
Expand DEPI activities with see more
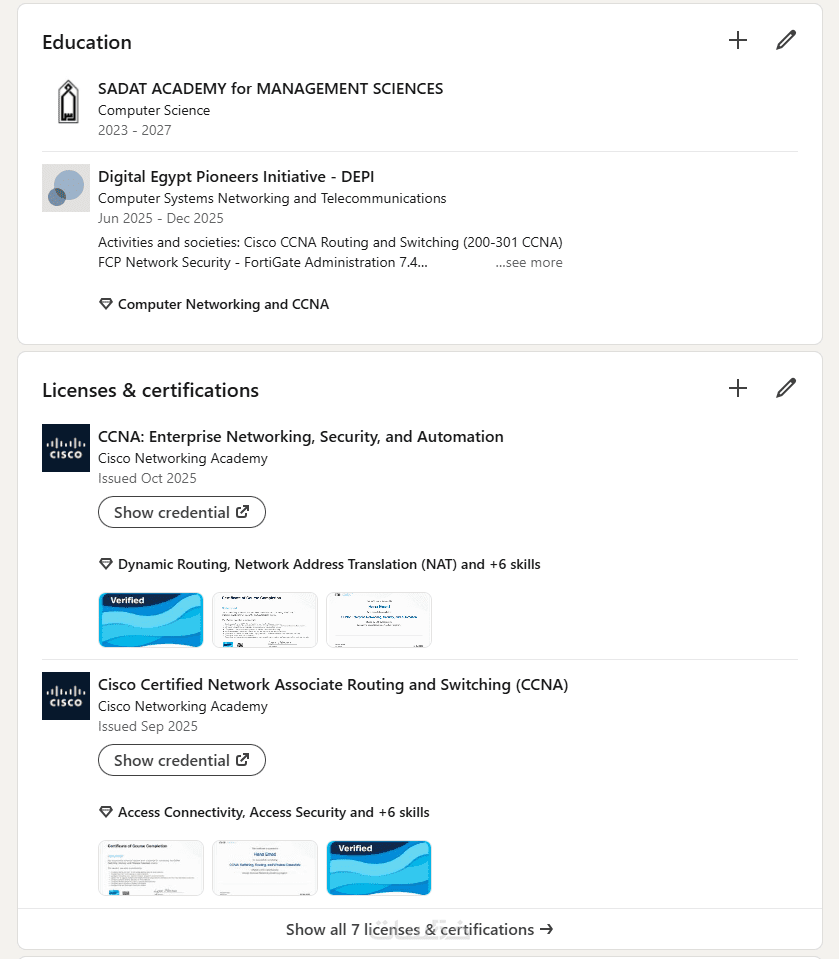tap(529, 263)
